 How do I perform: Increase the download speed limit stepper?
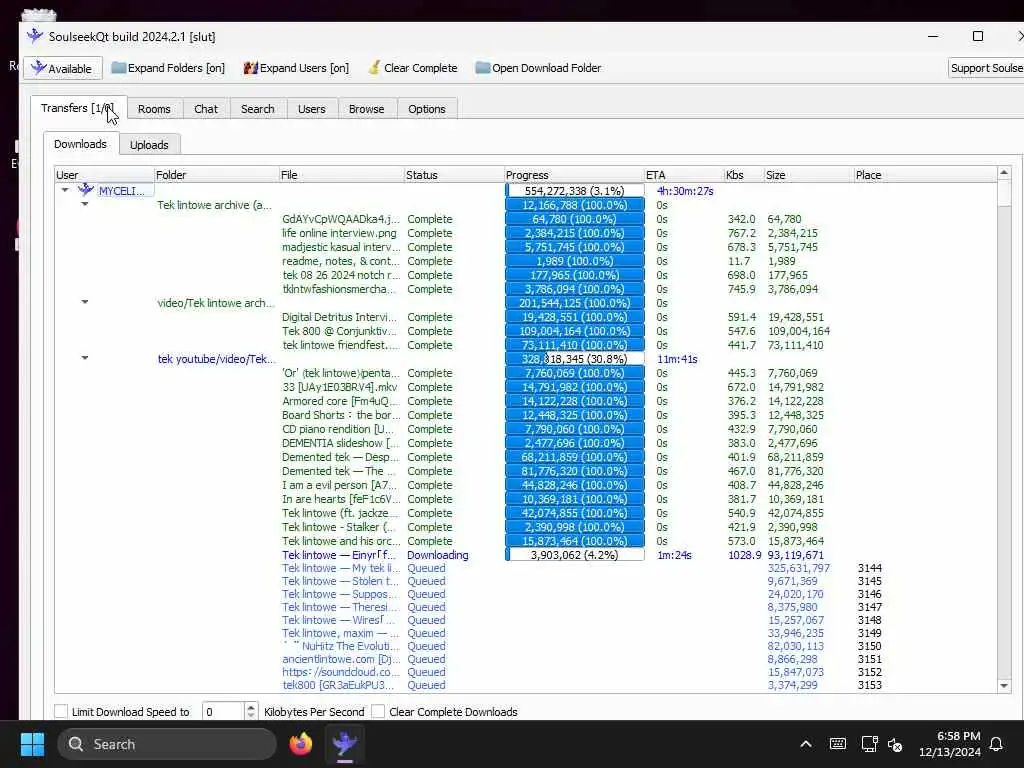[x=251, y=707]
